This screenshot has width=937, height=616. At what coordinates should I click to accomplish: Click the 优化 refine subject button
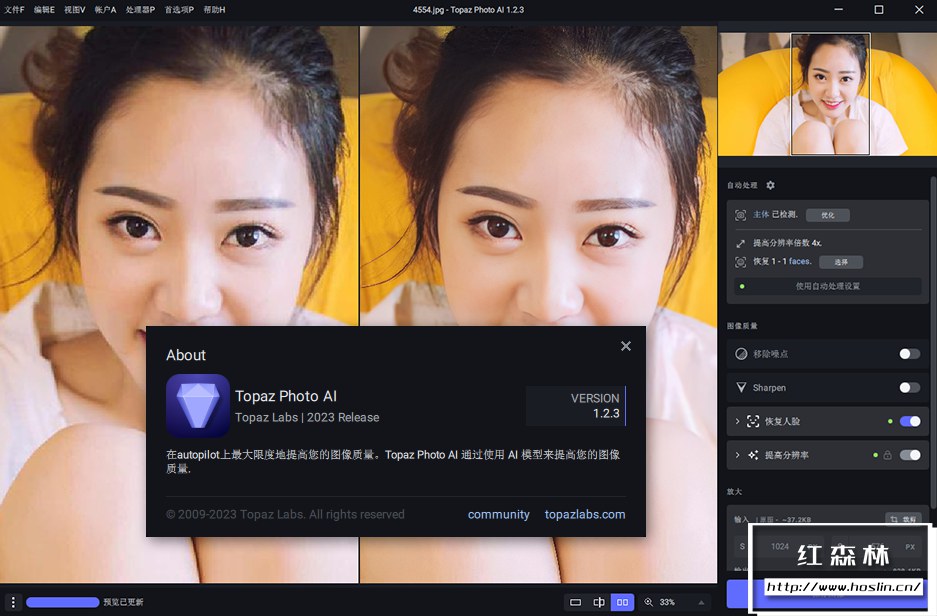point(828,215)
